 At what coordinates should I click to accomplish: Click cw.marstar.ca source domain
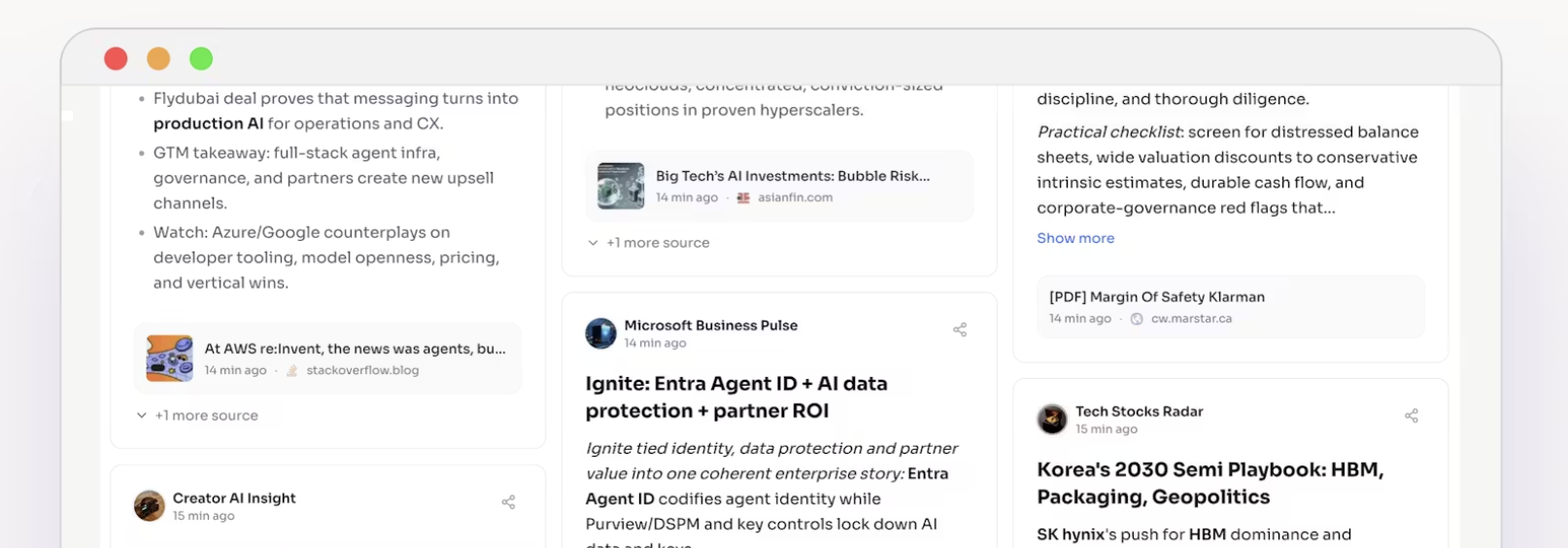click(1191, 319)
